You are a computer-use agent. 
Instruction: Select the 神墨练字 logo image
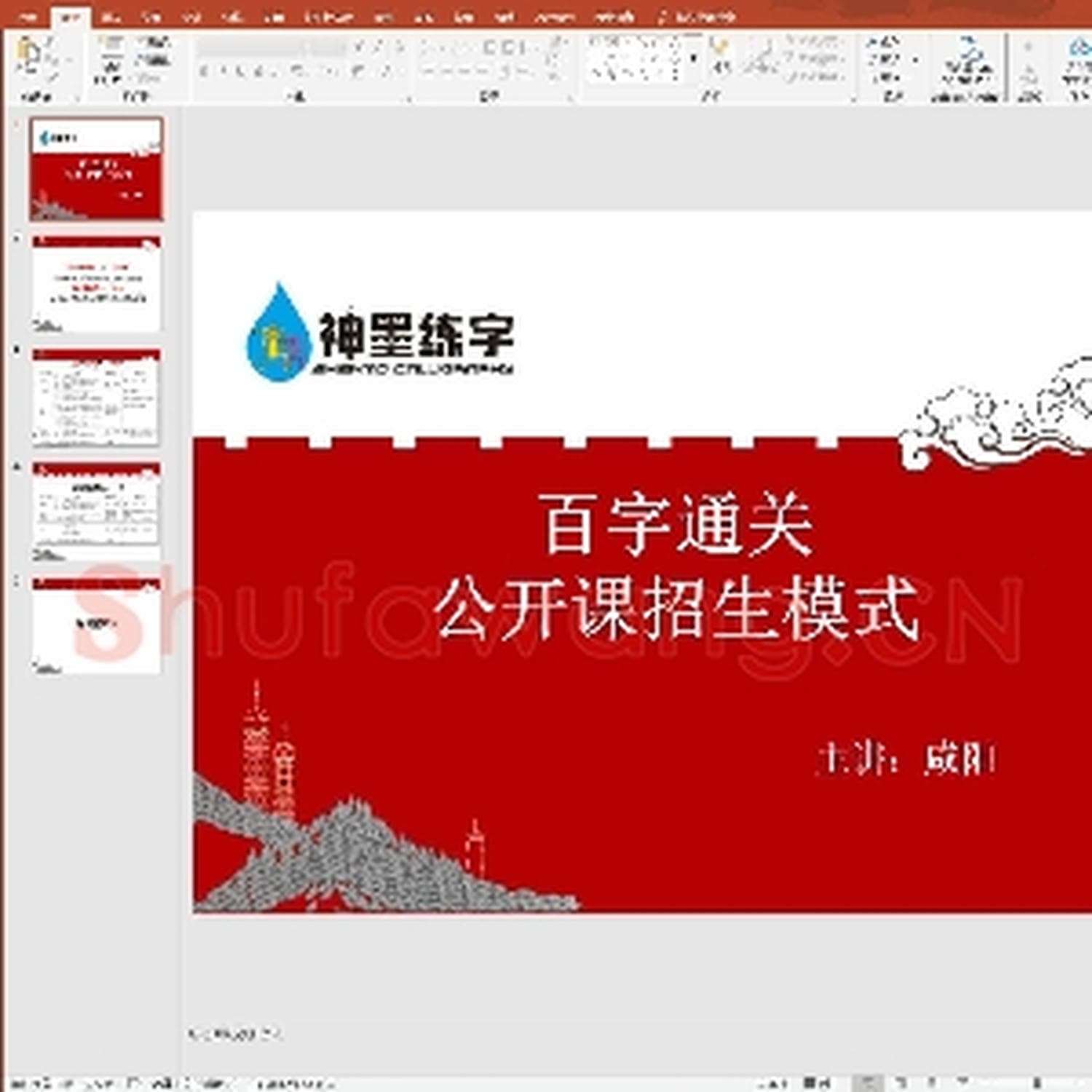pos(380,333)
